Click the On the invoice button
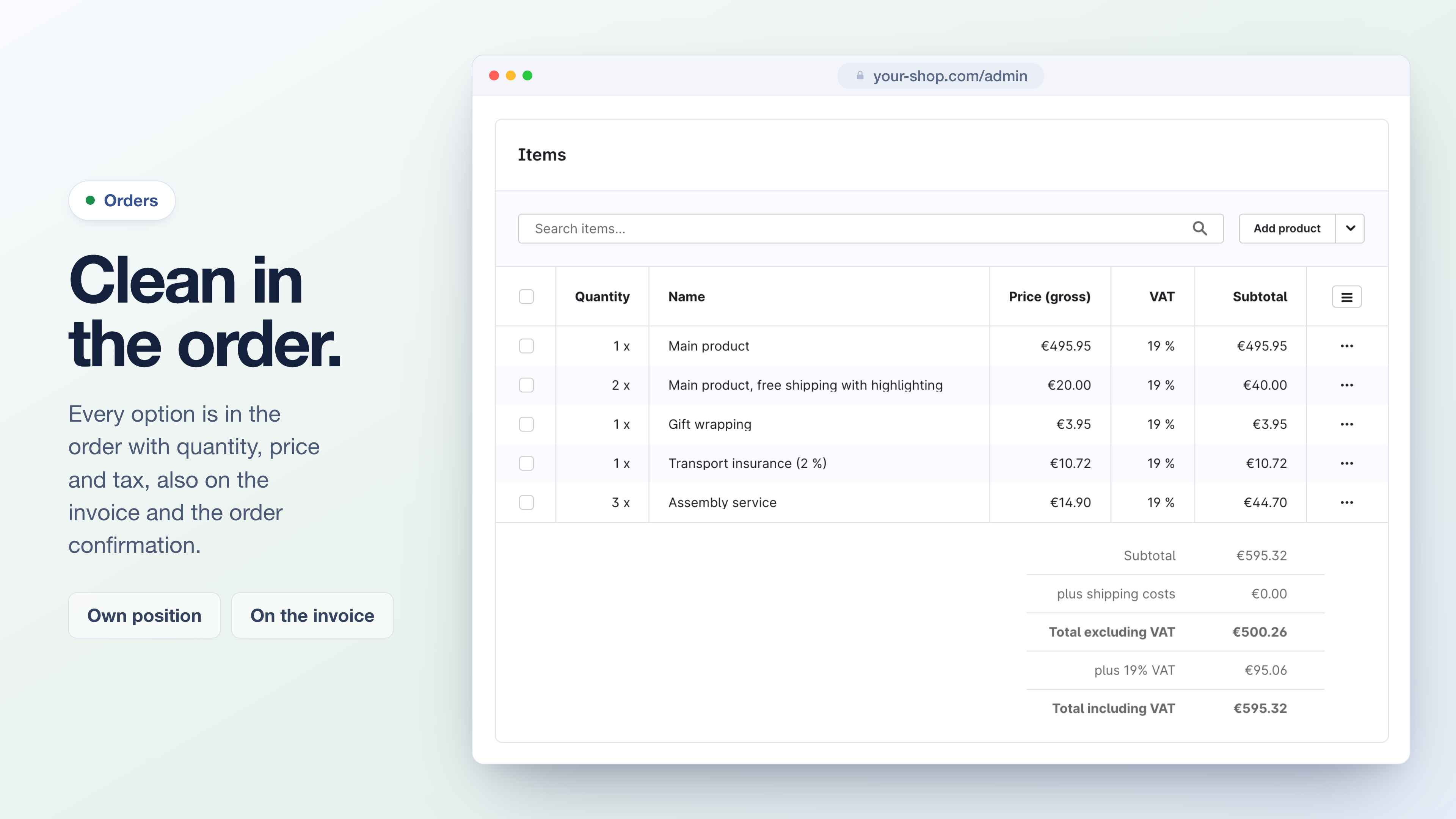 [312, 615]
